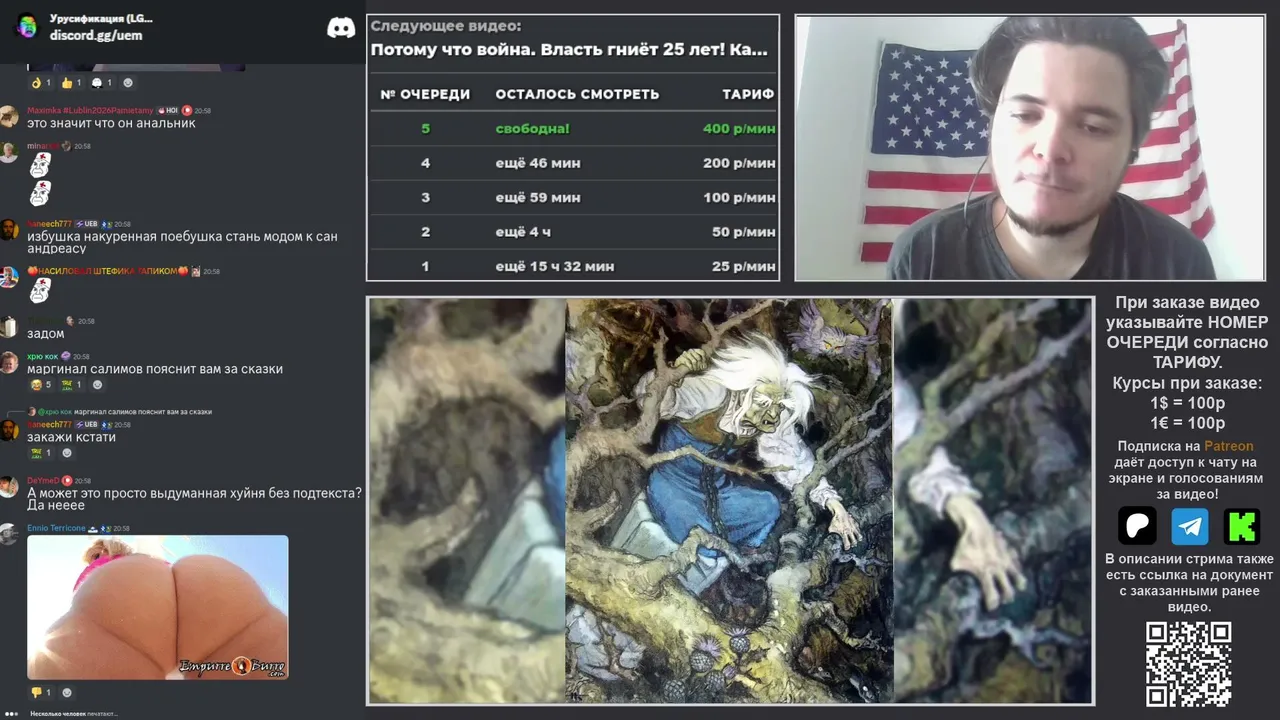Click the '400 р/мин' tariff cell

[x=739, y=128]
